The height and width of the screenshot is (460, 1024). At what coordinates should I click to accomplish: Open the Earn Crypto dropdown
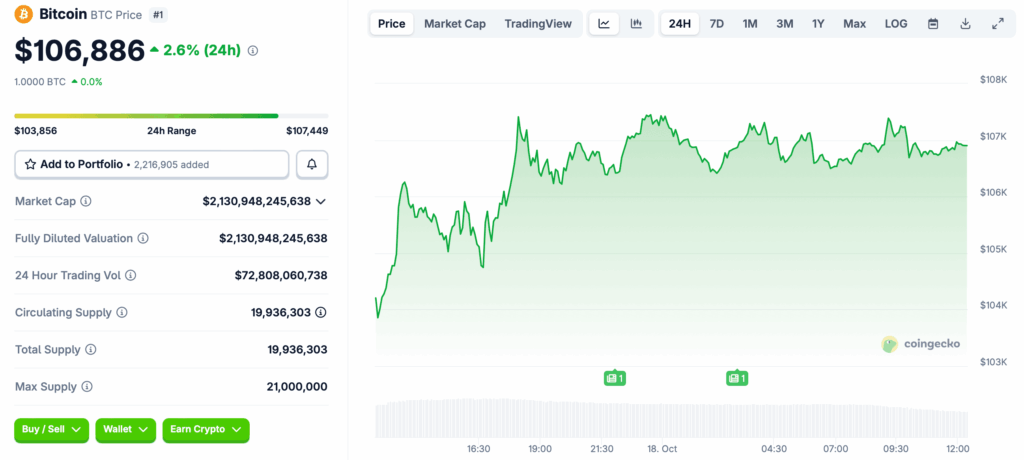206,430
